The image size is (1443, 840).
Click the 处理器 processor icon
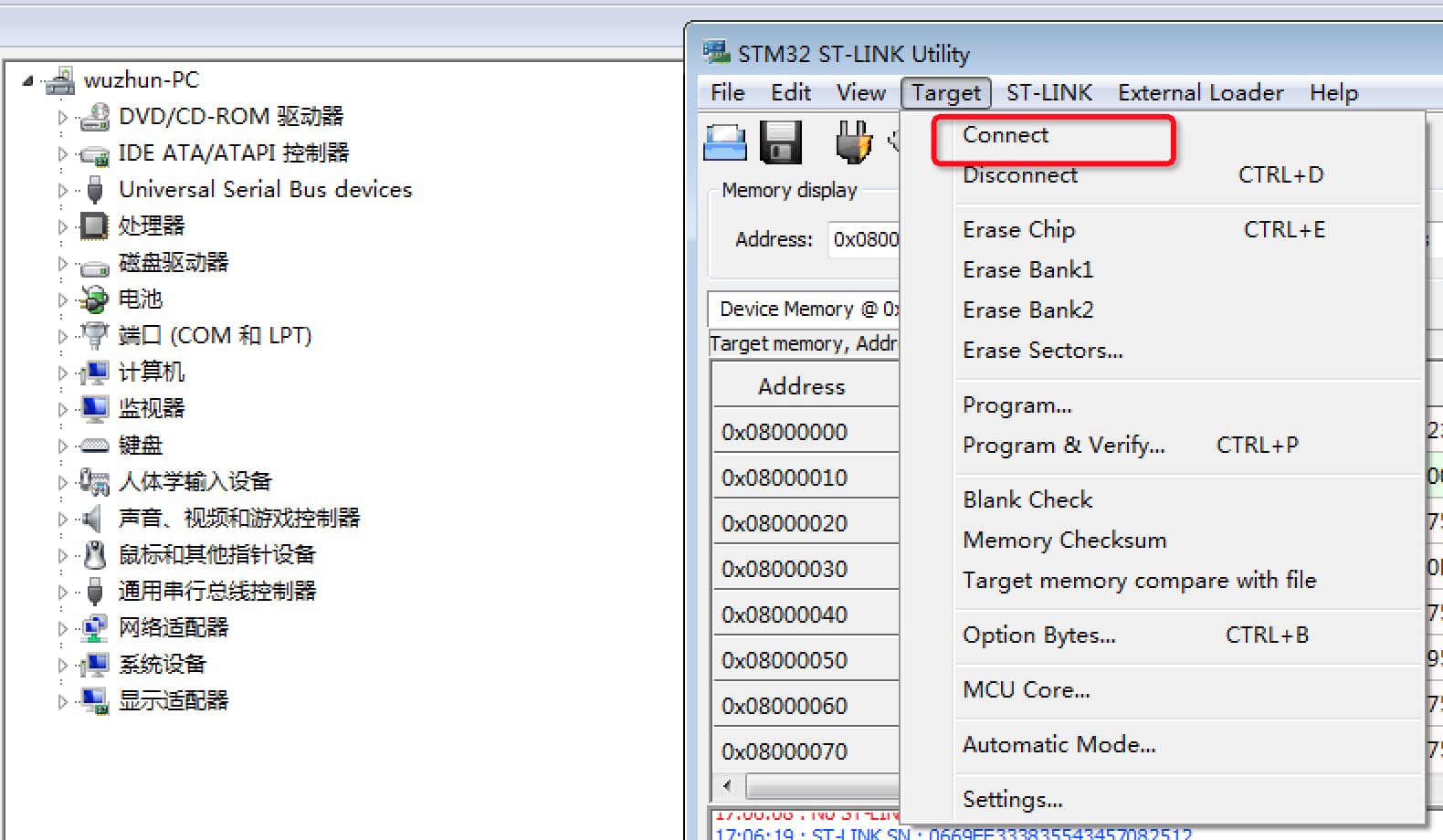tap(94, 226)
